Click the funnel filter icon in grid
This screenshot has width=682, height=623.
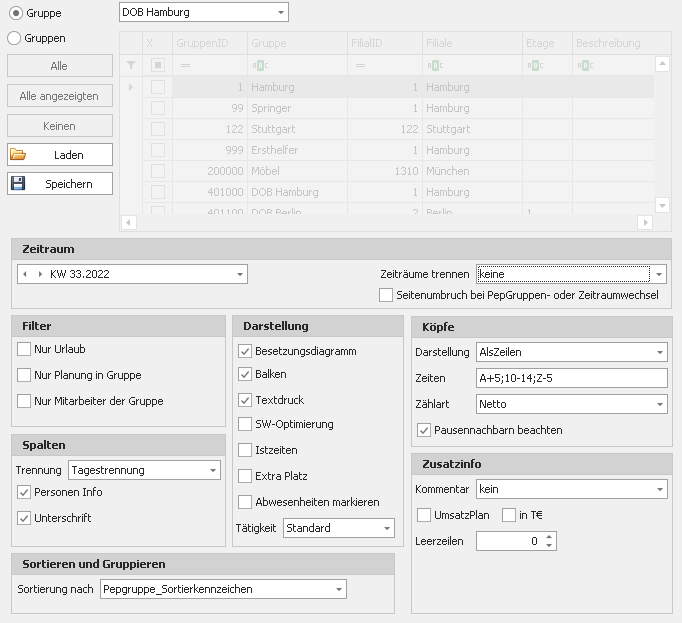(x=131, y=65)
